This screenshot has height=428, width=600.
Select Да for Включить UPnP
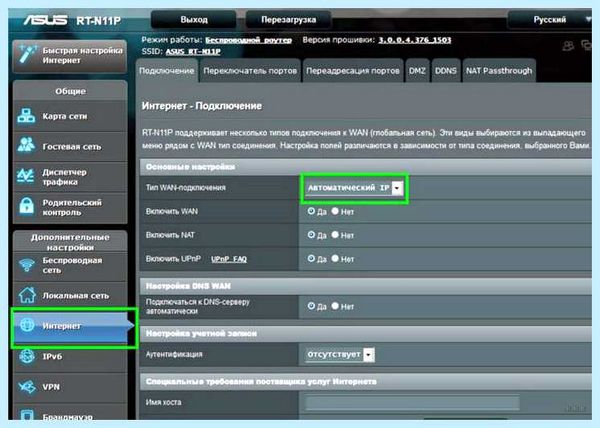pos(311,259)
